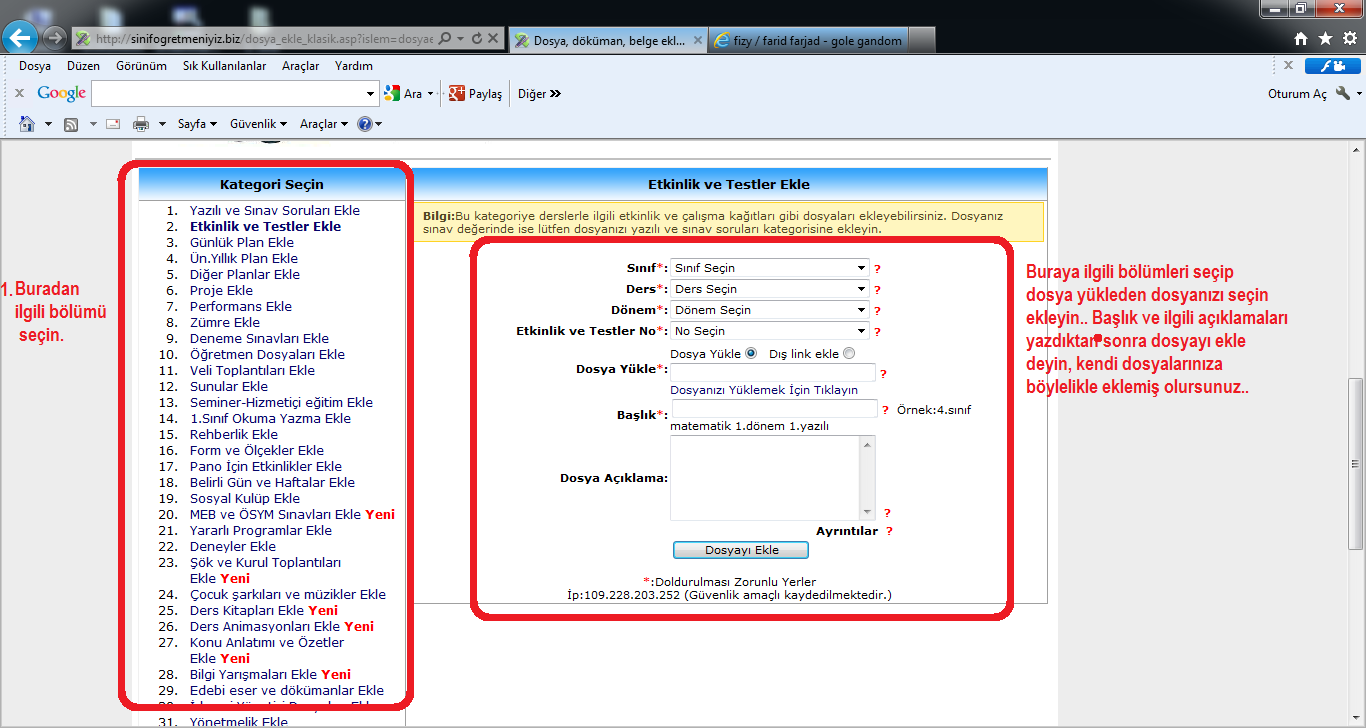Click the RSS feeds icon
Screen dimensions: 1366x728
[x=71, y=124]
